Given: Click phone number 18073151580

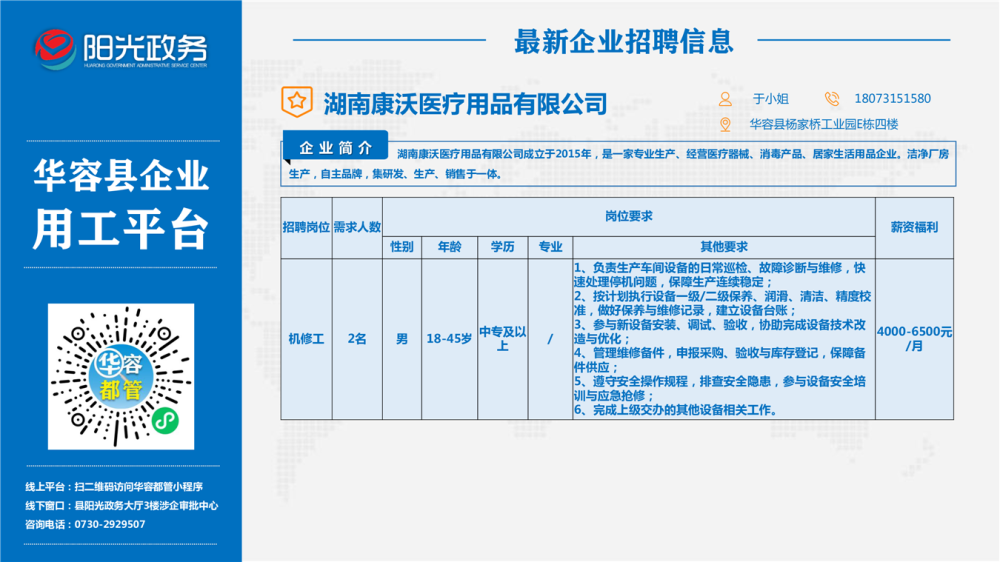Looking at the screenshot, I should pyautogui.click(x=892, y=99).
